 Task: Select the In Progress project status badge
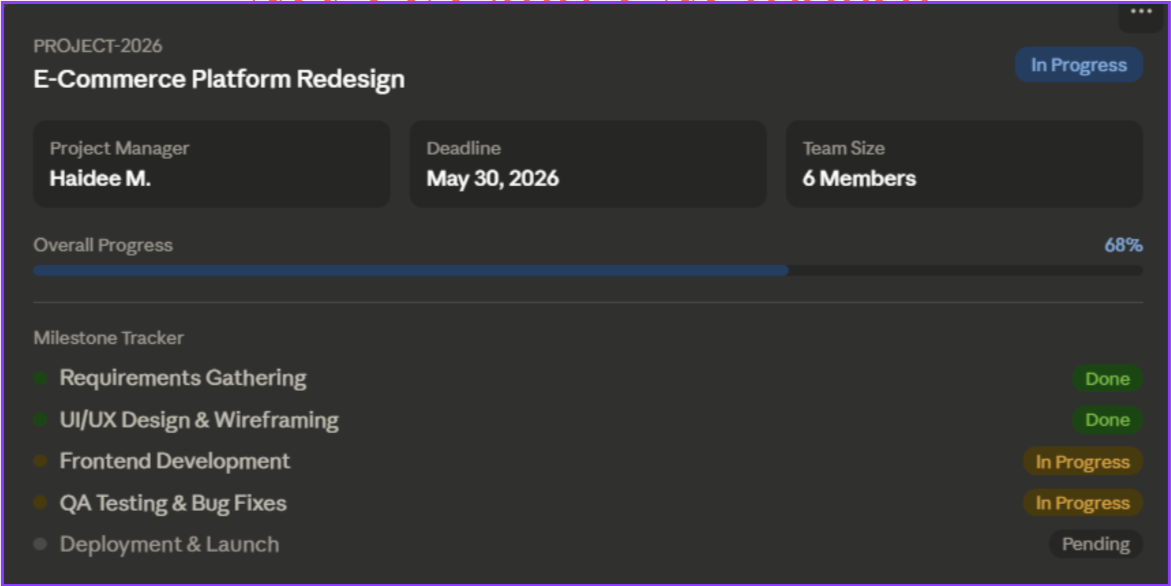(x=1079, y=64)
